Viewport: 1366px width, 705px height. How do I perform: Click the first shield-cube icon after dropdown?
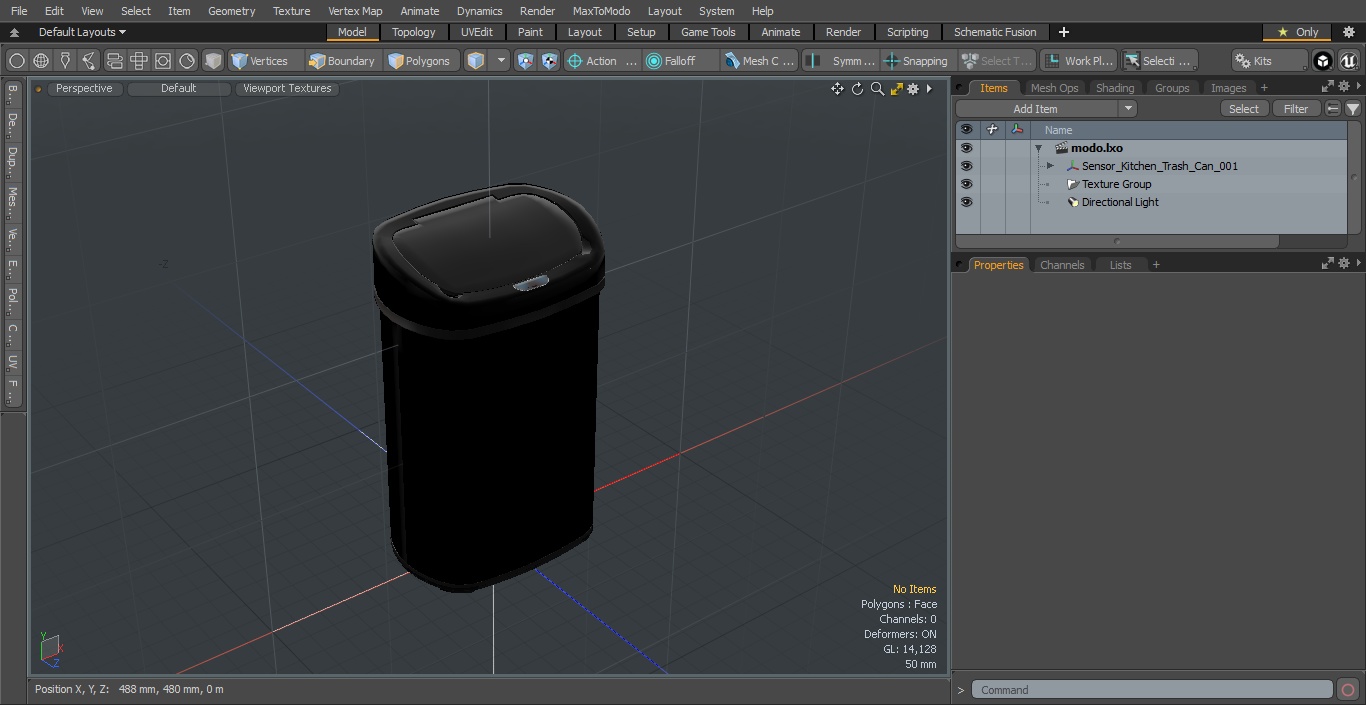pos(526,61)
